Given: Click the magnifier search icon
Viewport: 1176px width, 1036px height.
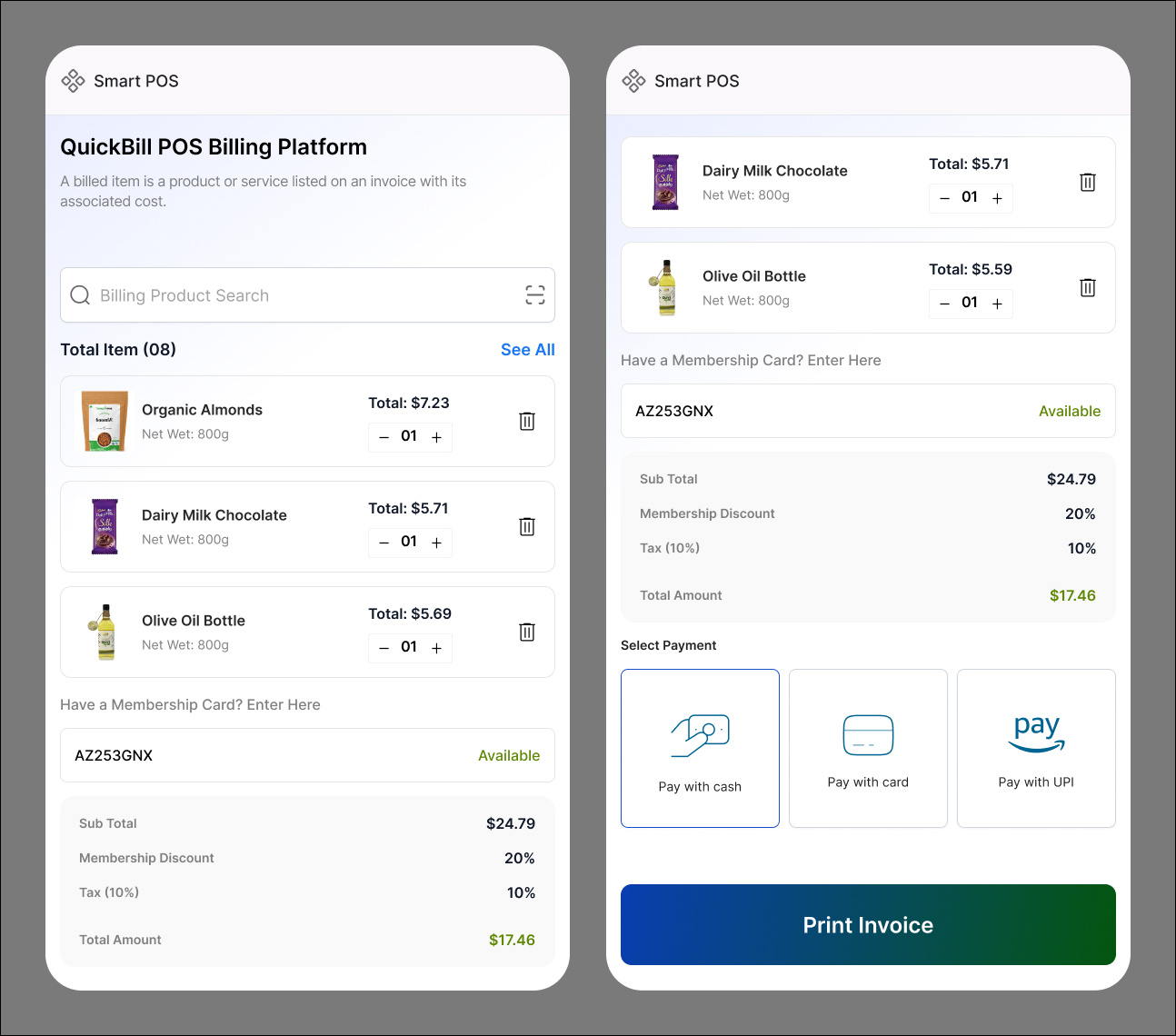Looking at the screenshot, I should click(x=80, y=295).
